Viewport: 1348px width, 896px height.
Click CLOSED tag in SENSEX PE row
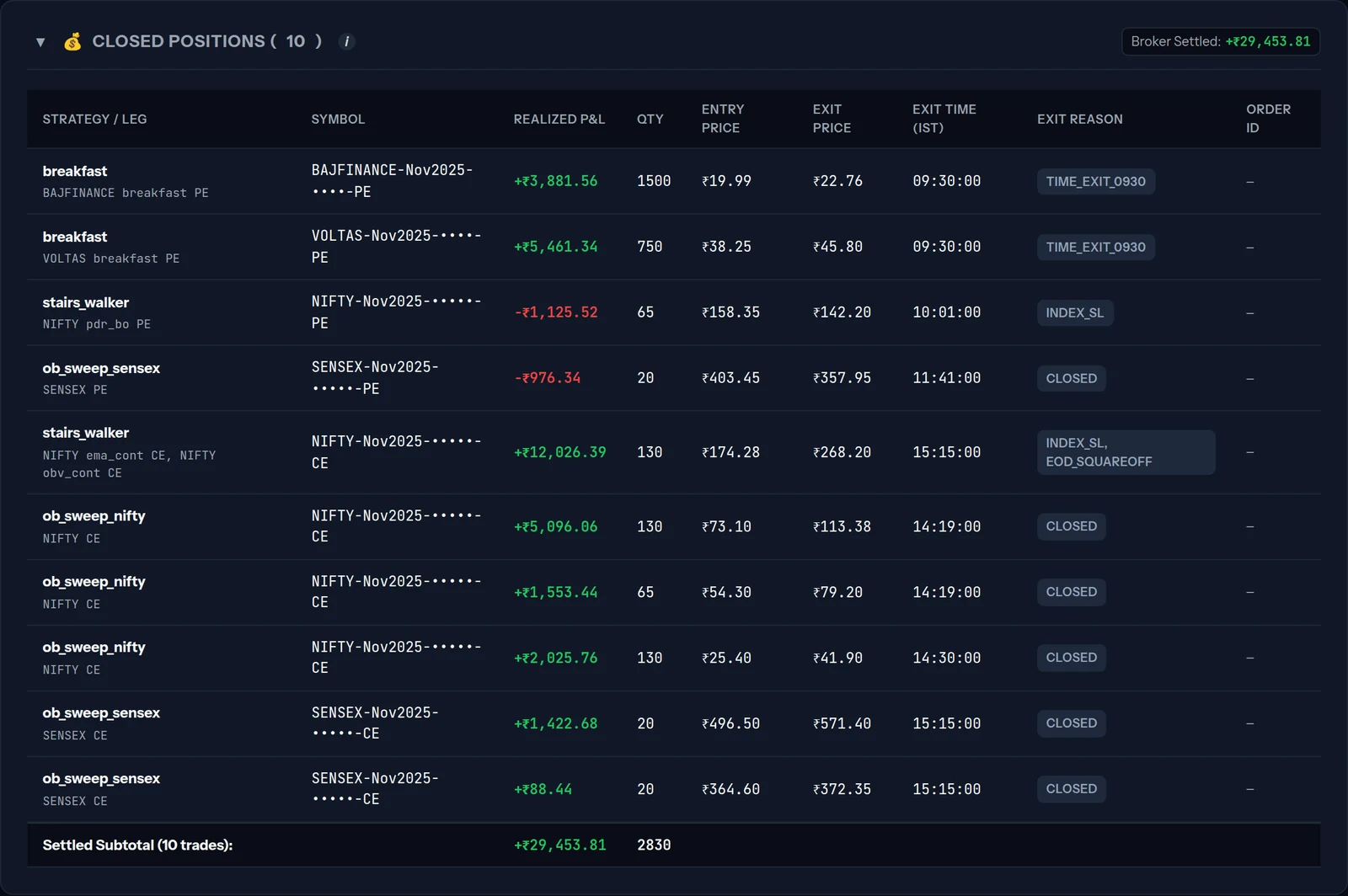[x=1071, y=378]
